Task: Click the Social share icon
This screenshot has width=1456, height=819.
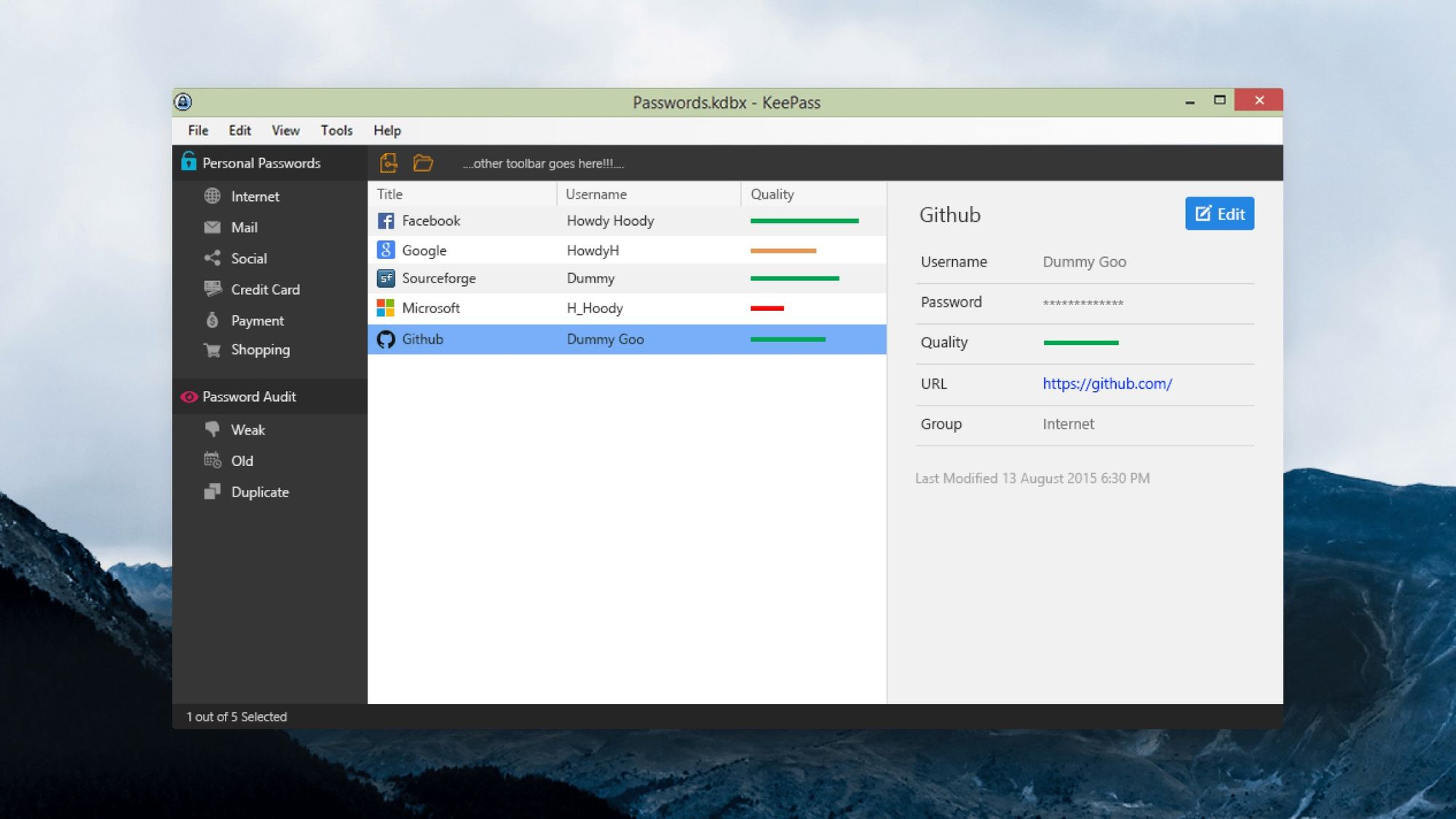Action: point(212,258)
